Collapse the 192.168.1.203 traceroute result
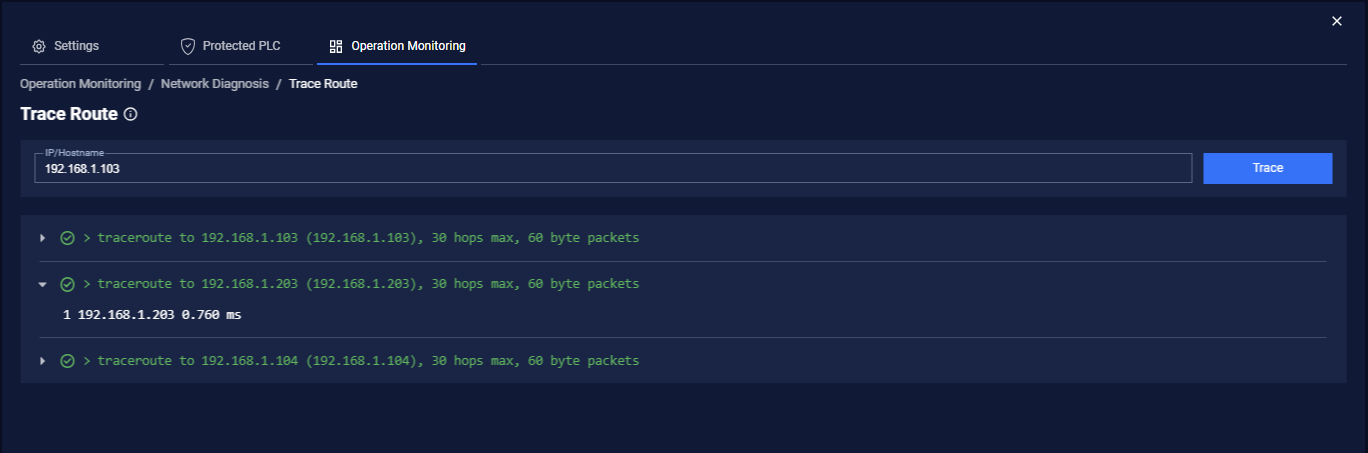Viewport: 1368px width, 453px height. point(42,284)
